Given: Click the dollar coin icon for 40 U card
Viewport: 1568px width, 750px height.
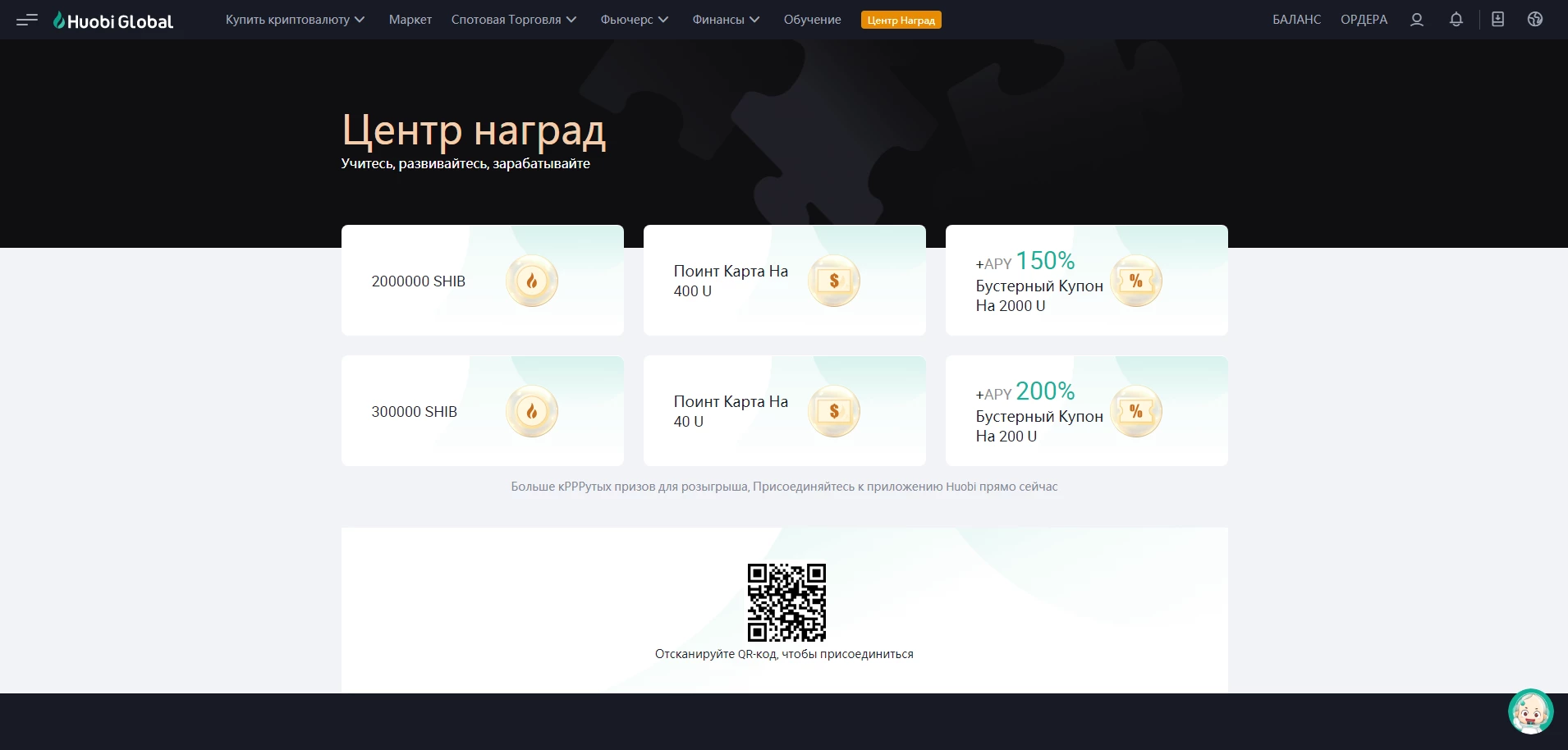Looking at the screenshot, I should click(834, 411).
